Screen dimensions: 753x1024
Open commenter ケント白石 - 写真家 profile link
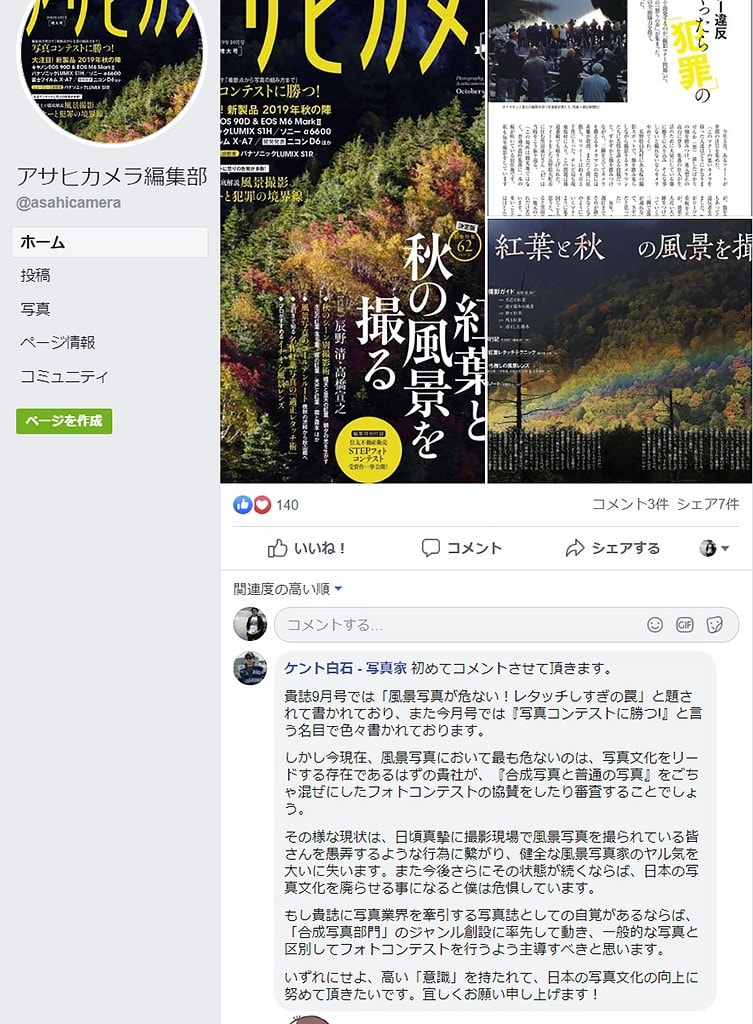[x=345, y=668]
